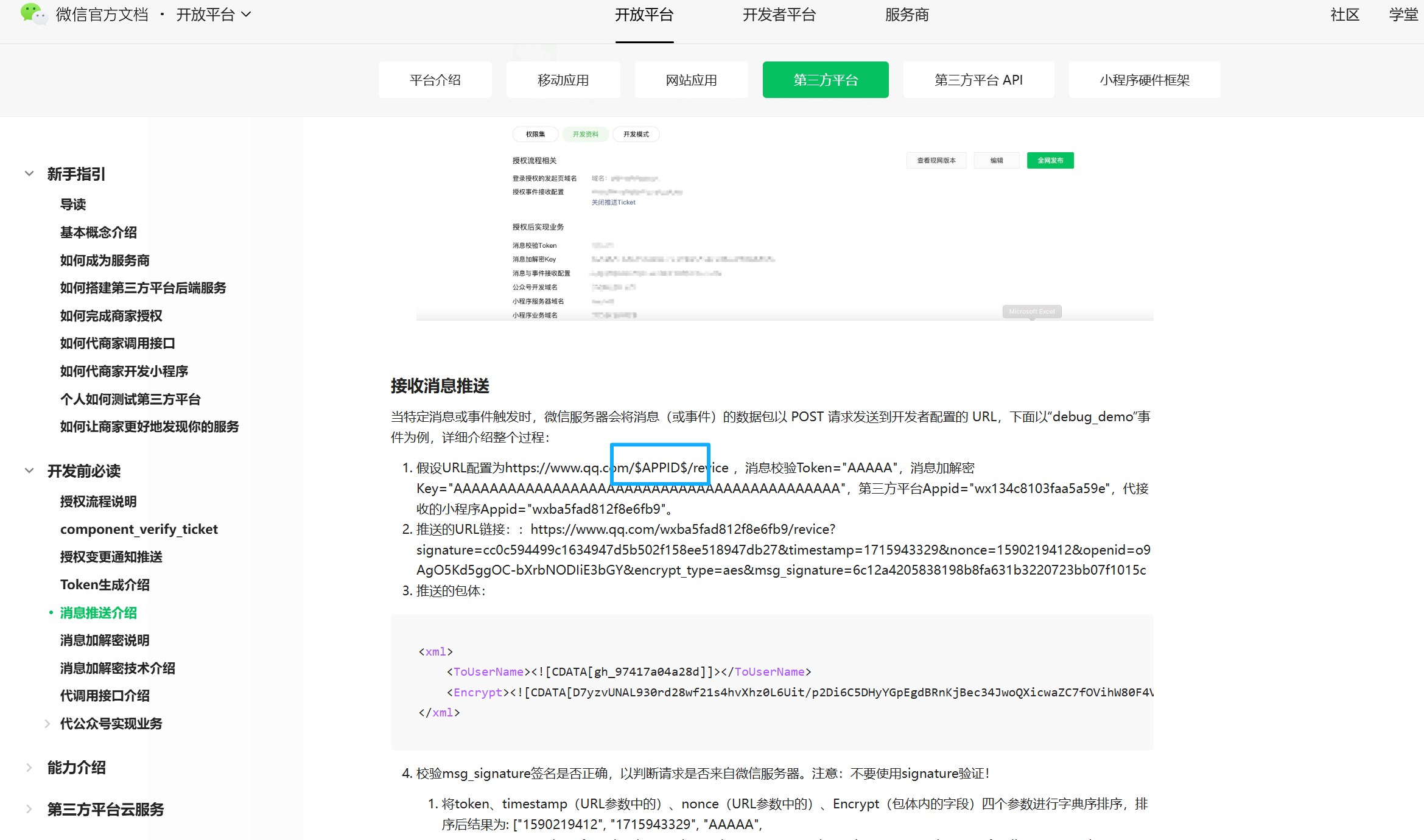Click the green 全网发布 button in screenshot
1424x840 pixels.
point(1050,160)
